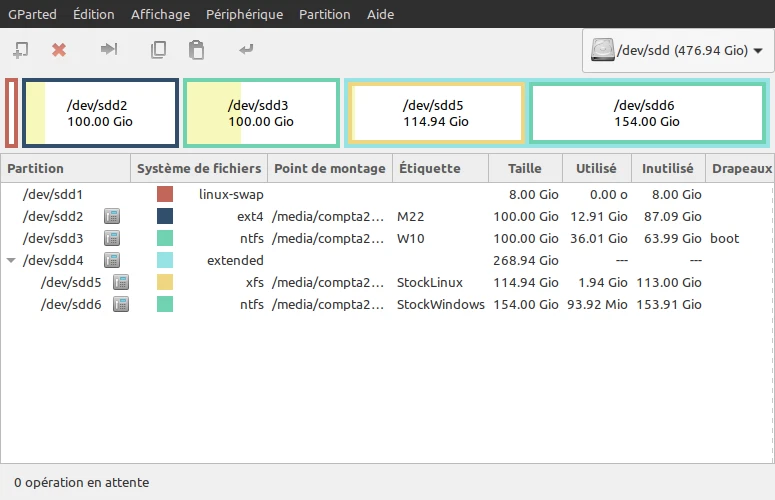
Task: Click the hard disk icon in device selector
Action: (603, 50)
